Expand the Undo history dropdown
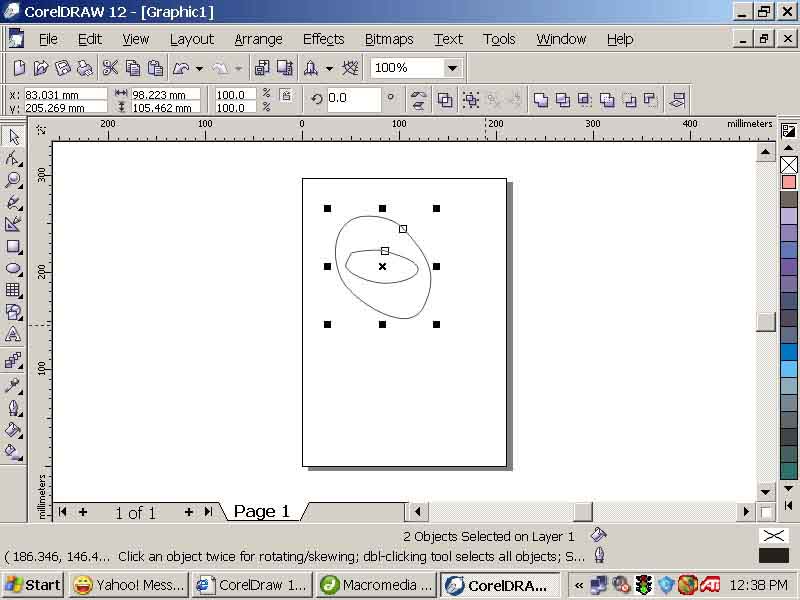This screenshot has height=600, width=800. 199,68
